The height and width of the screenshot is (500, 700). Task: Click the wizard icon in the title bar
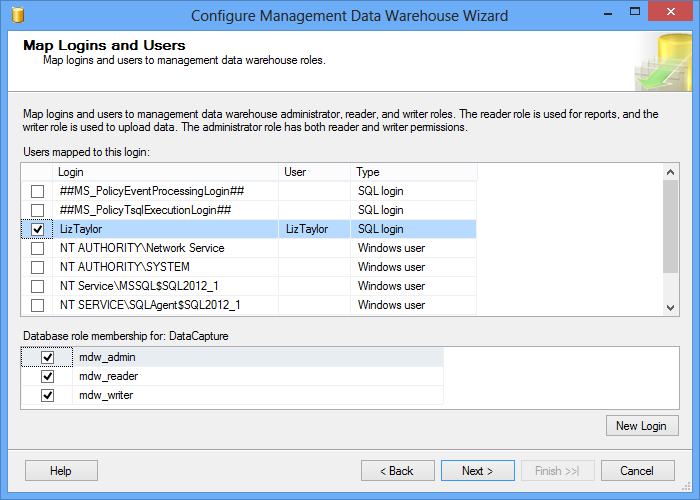[15, 16]
